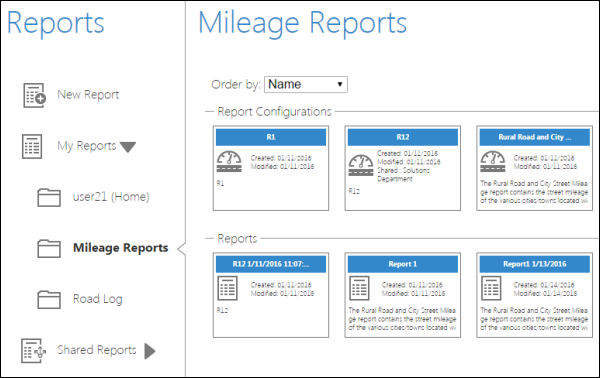Open the Report 1 title bar
Screen dimensions: 600x378
pyautogui.click(x=403, y=264)
